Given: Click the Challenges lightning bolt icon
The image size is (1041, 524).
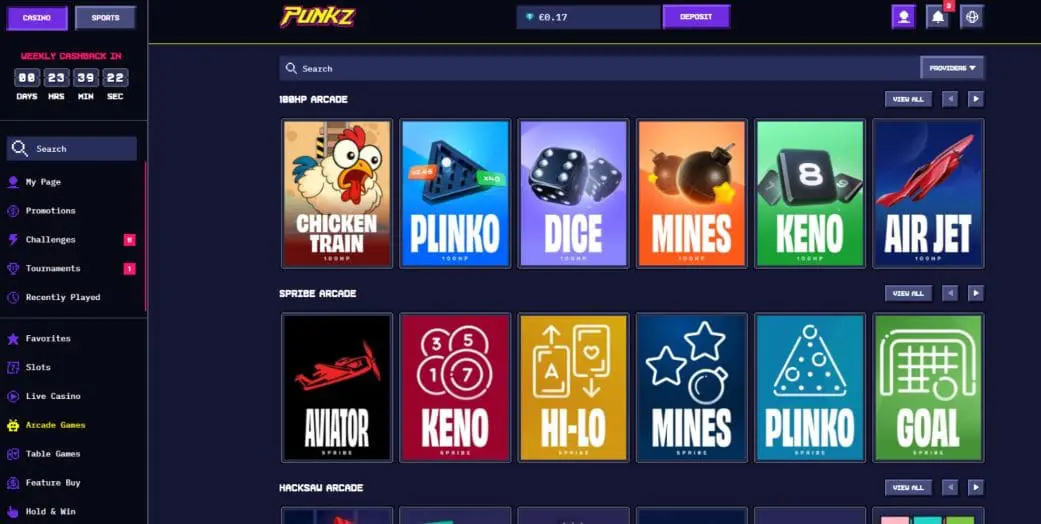Looking at the screenshot, I should (x=13, y=240).
